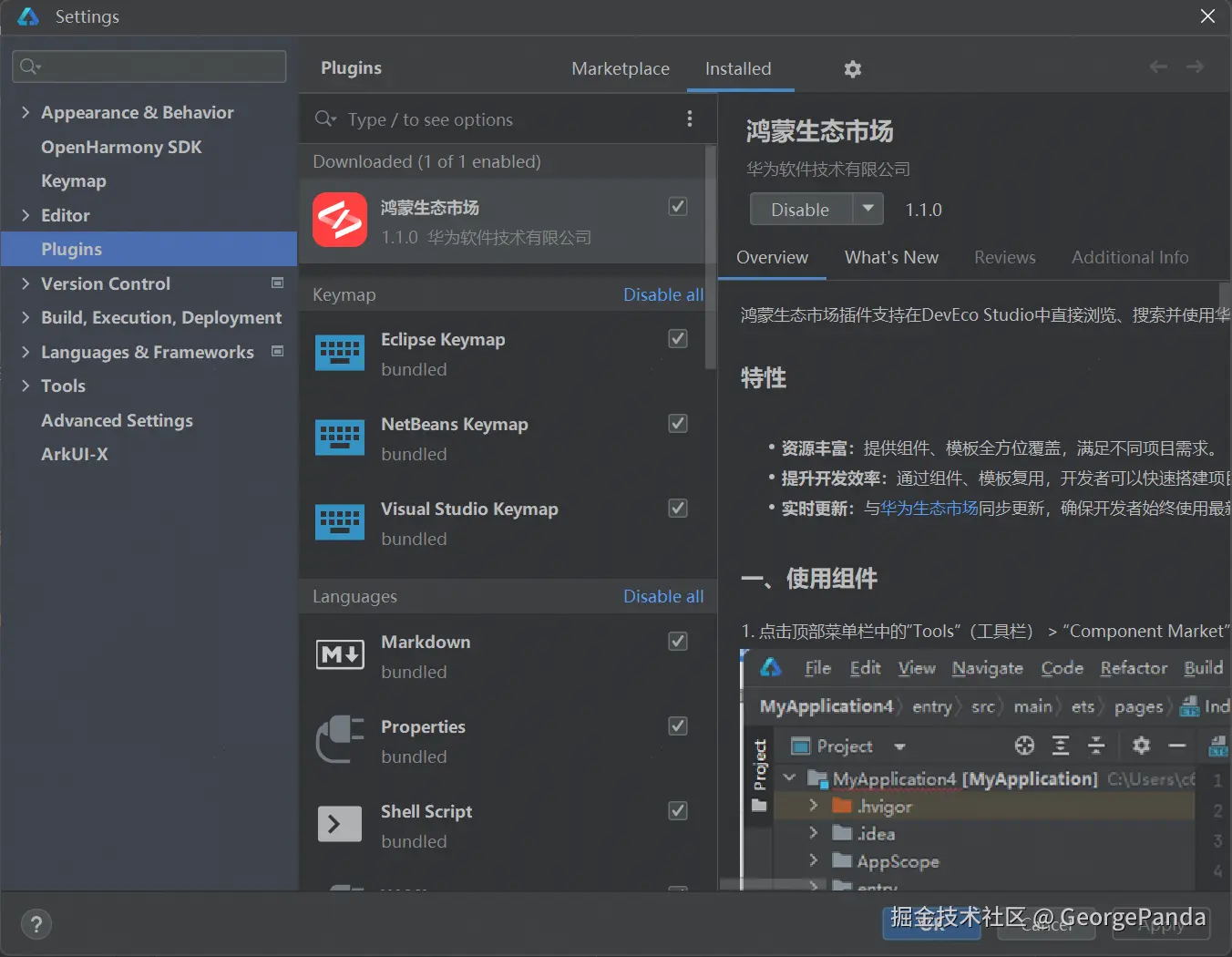Click Disable all for Languages plugins
Screen dimensions: 1232x957
(663, 596)
